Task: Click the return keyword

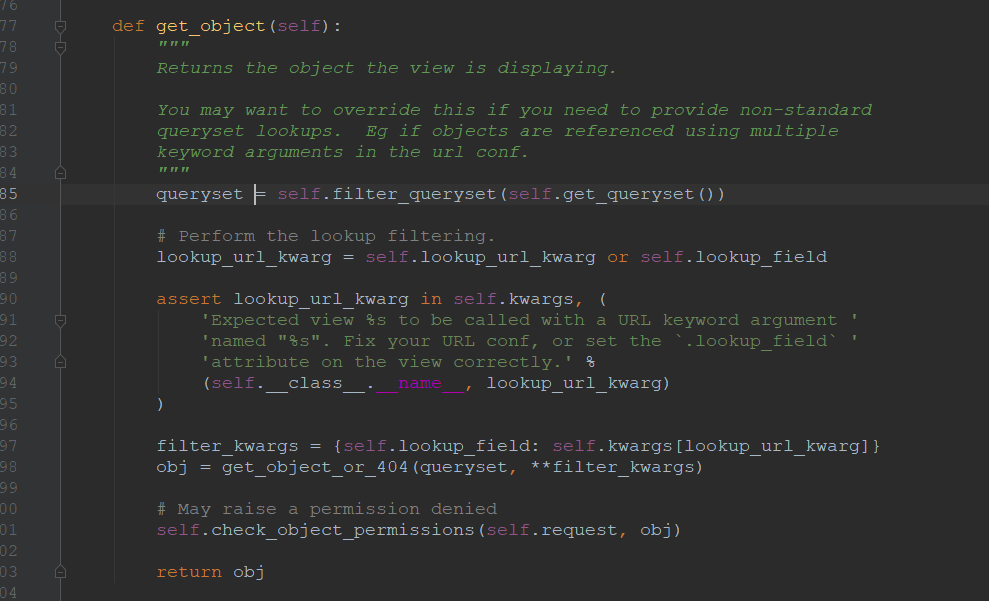Action: (189, 572)
